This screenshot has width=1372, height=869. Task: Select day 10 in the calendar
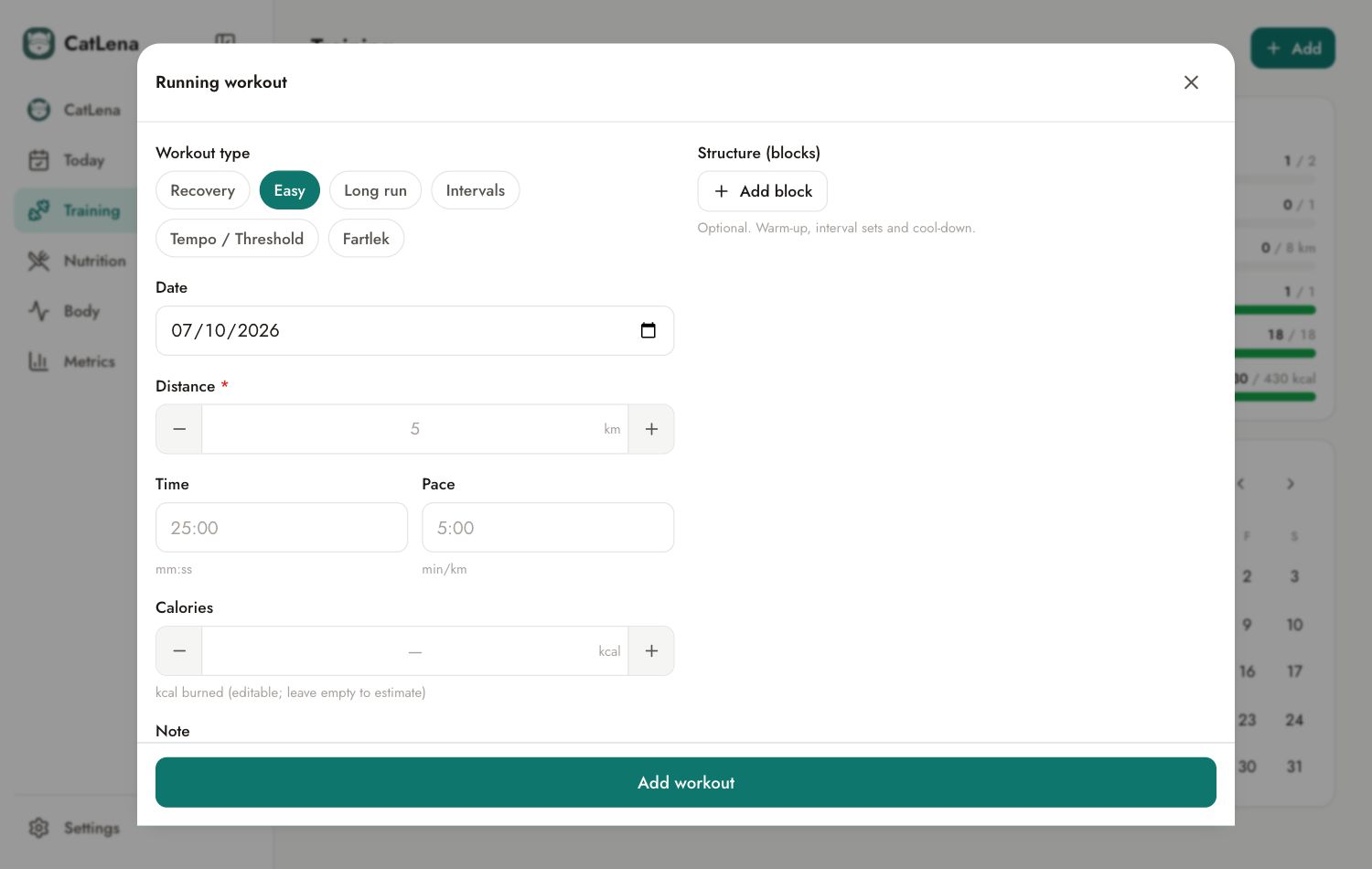coord(1294,625)
